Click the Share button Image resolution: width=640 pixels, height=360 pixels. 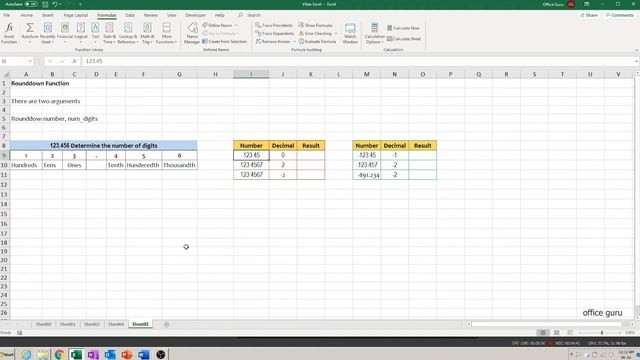coord(589,15)
